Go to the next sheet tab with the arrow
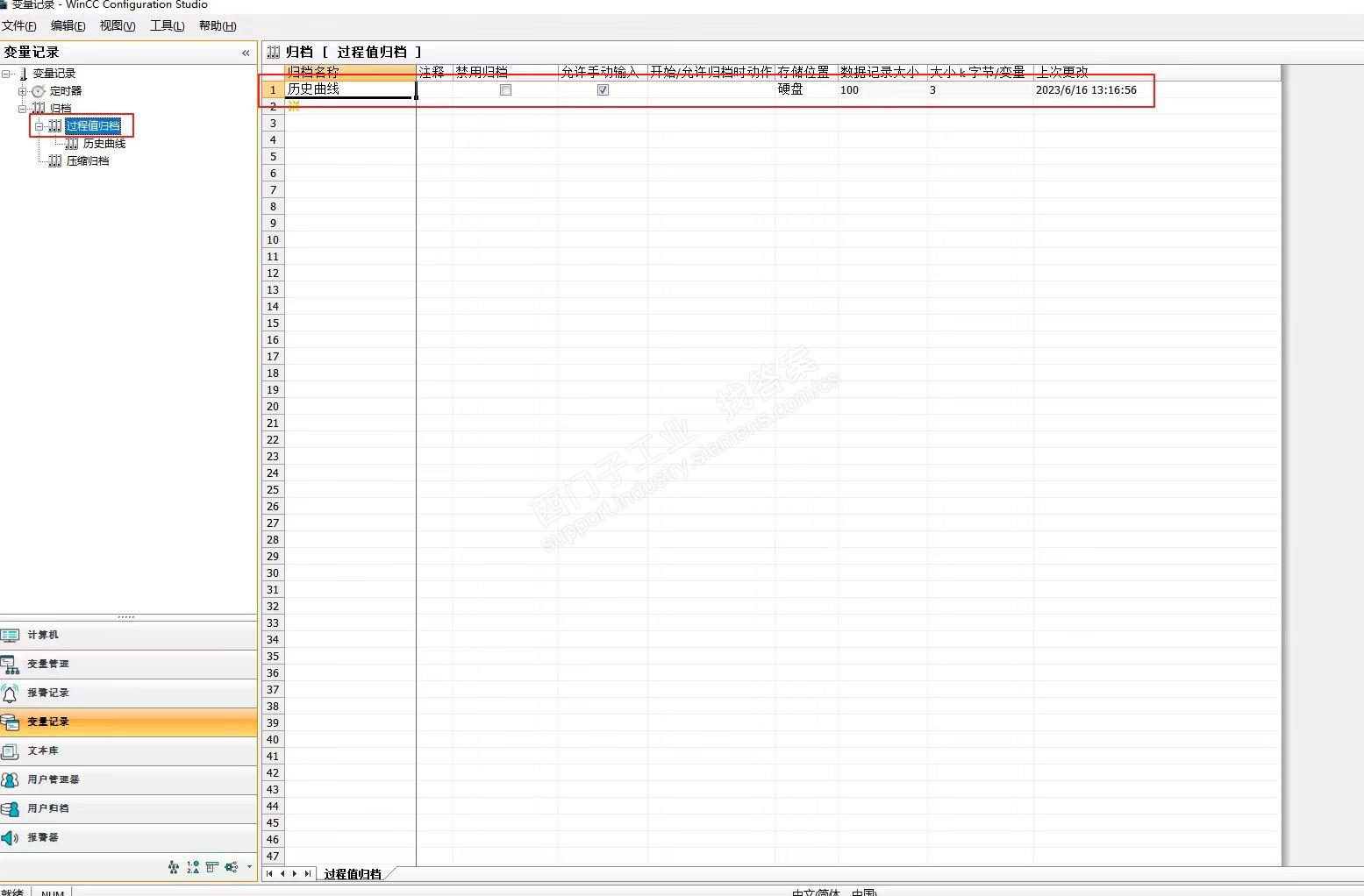The height and width of the screenshot is (896, 1364). click(x=295, y=873)
